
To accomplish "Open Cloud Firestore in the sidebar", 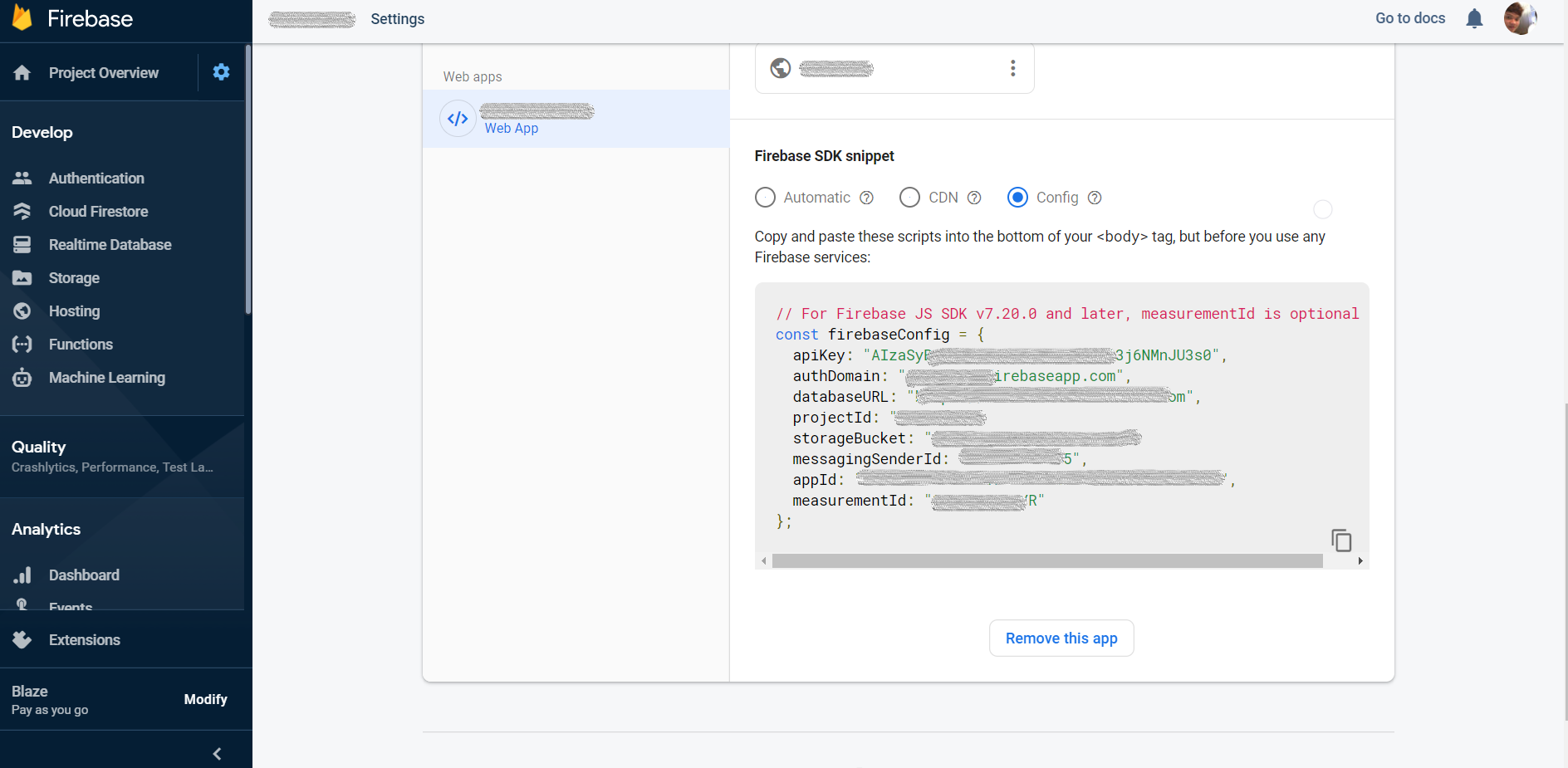I will (98, 212).
